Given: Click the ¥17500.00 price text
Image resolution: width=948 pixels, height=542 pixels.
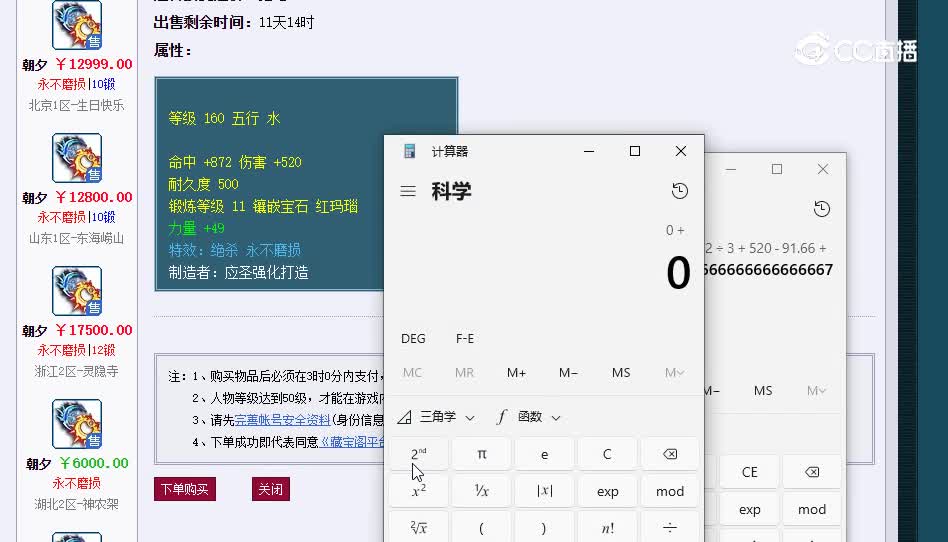Looking at the screenshot, I should 94,330.
